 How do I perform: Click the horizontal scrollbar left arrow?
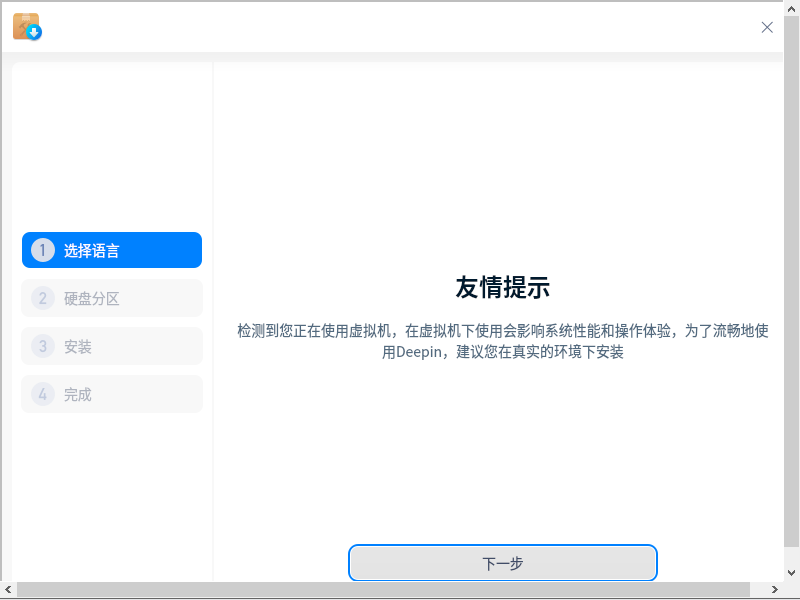coord(8,590)
